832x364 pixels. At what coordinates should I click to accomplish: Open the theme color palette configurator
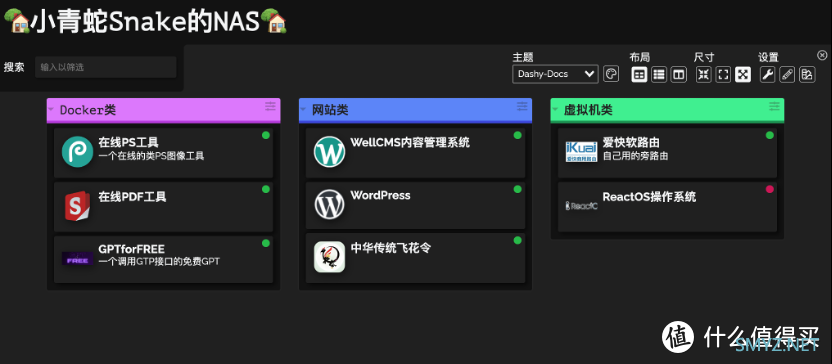[x=611, y=74]
